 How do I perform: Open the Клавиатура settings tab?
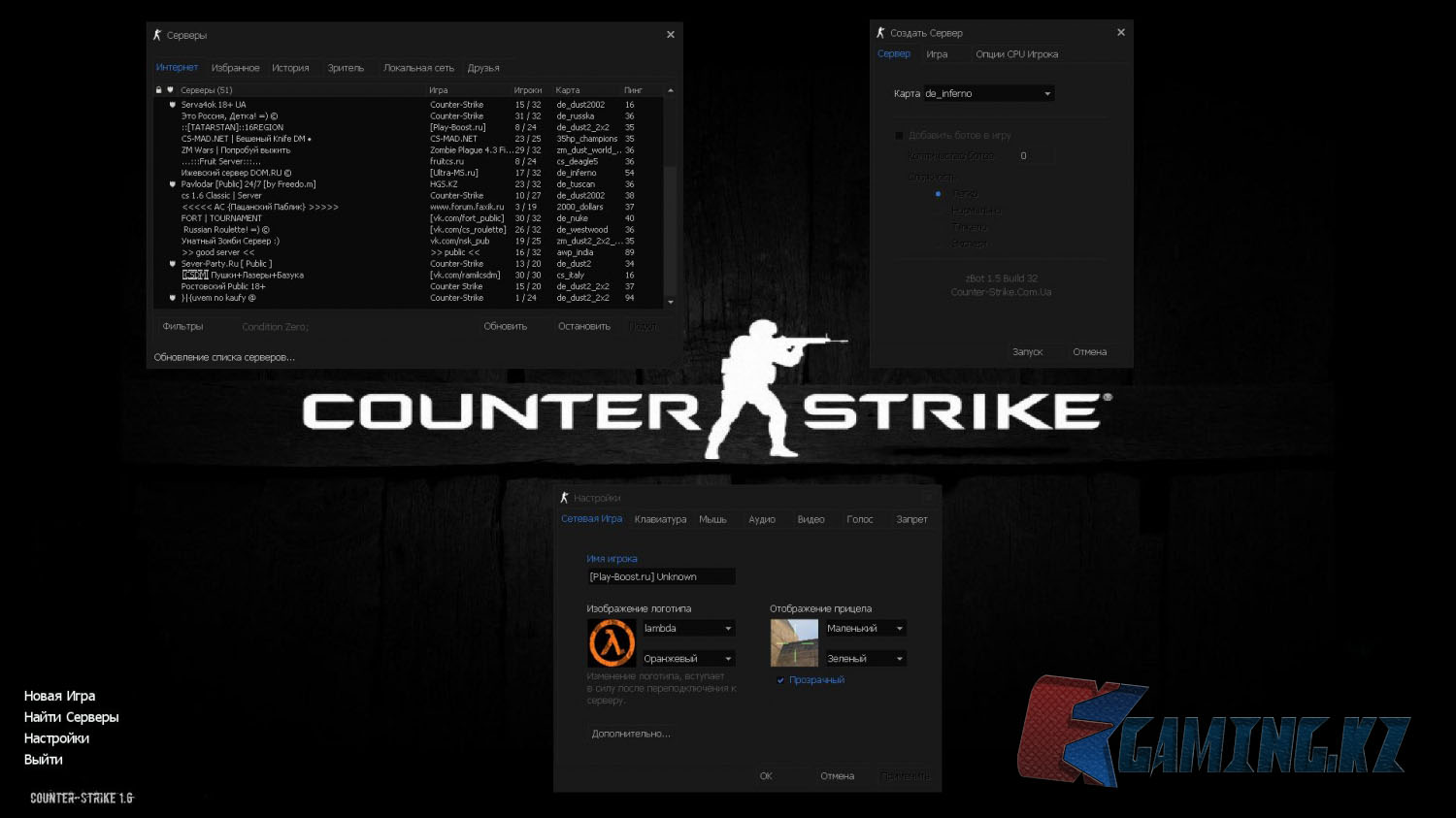click(x=660, y=520)
